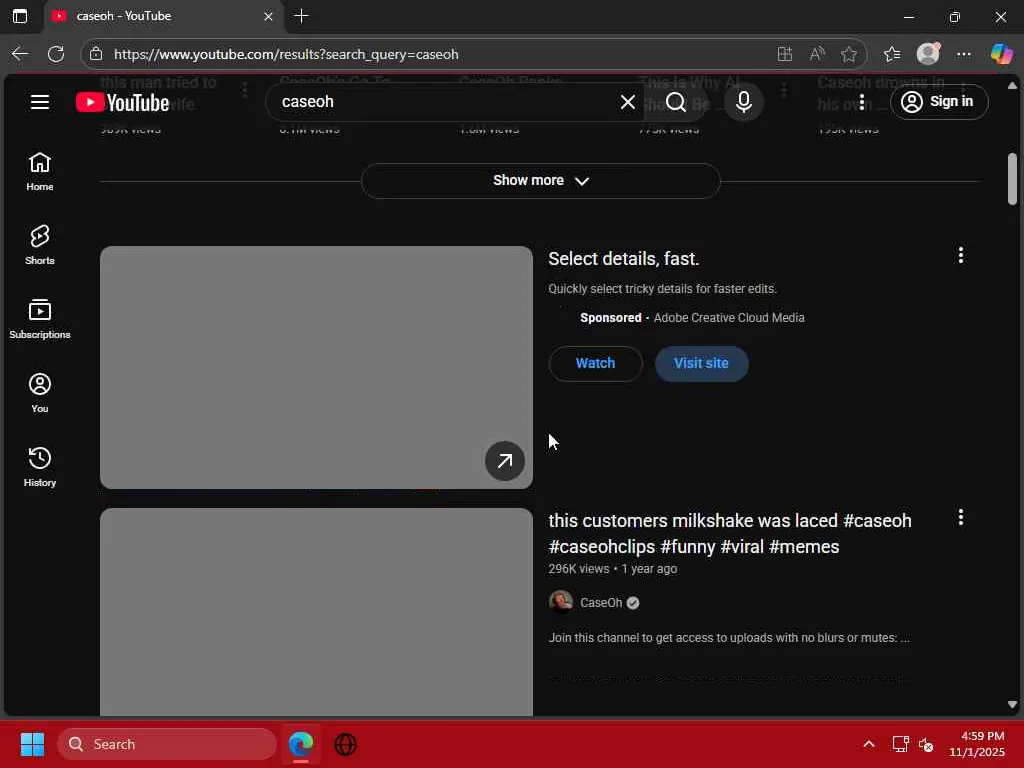Open the globe app on taskbar
The height and width of the screenshot is (768, 1024).
[345, 744]
